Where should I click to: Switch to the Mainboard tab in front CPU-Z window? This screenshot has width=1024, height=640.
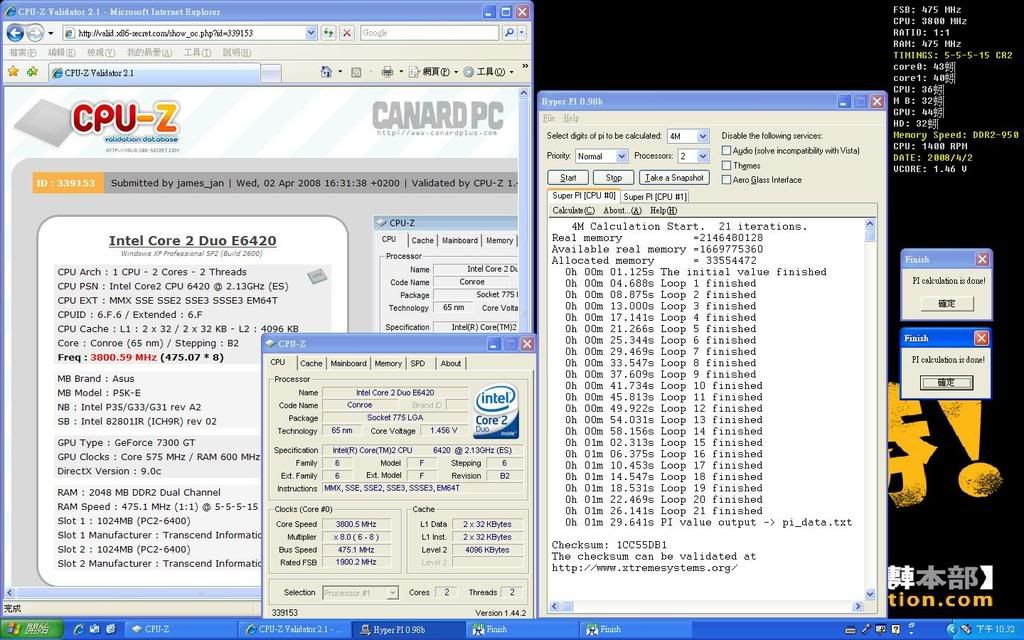348,364
